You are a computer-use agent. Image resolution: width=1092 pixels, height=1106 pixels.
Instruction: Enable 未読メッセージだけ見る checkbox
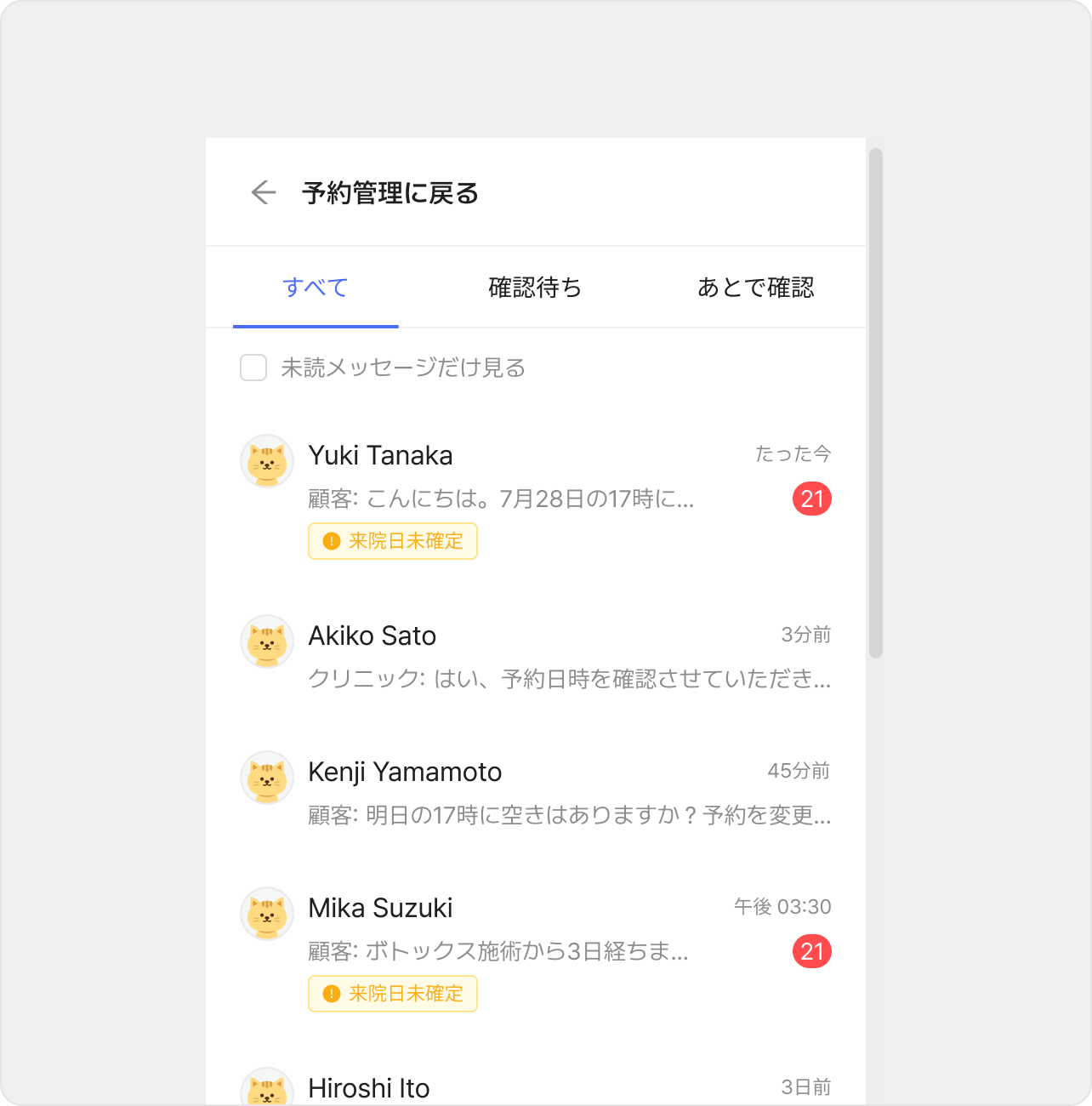(253, 368)
